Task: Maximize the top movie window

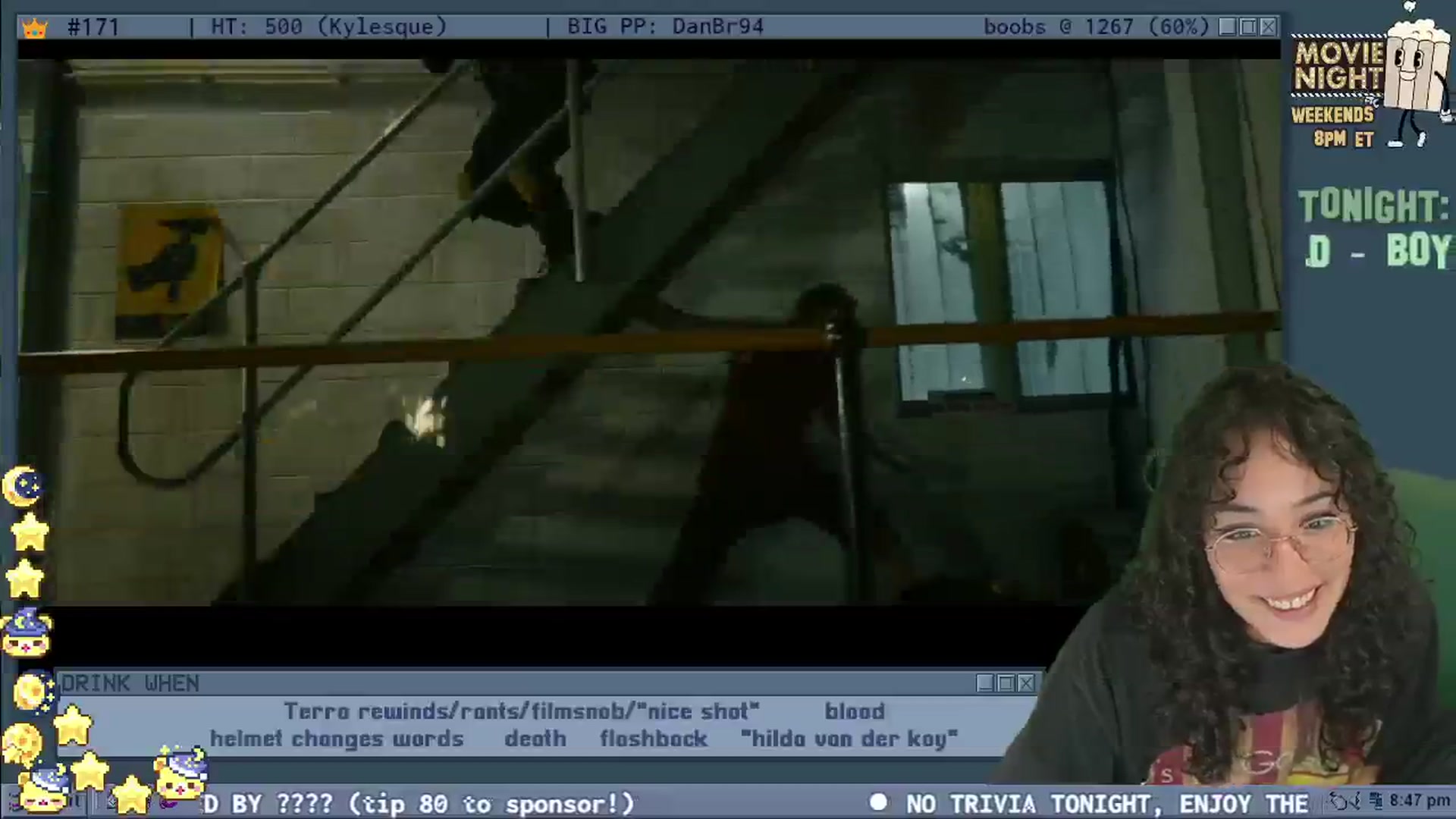Action: point(1248,27)
